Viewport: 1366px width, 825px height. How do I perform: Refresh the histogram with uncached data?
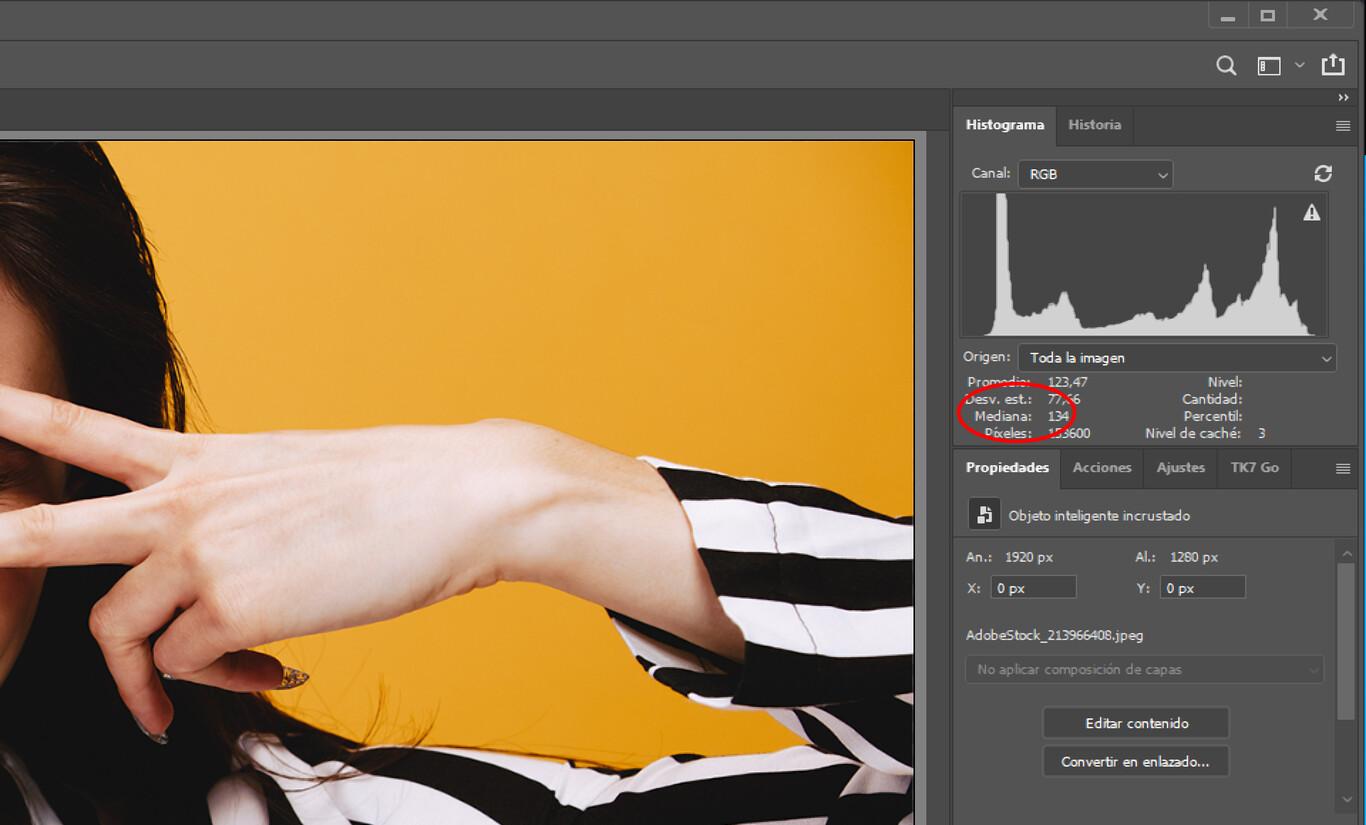(1323, 173)
